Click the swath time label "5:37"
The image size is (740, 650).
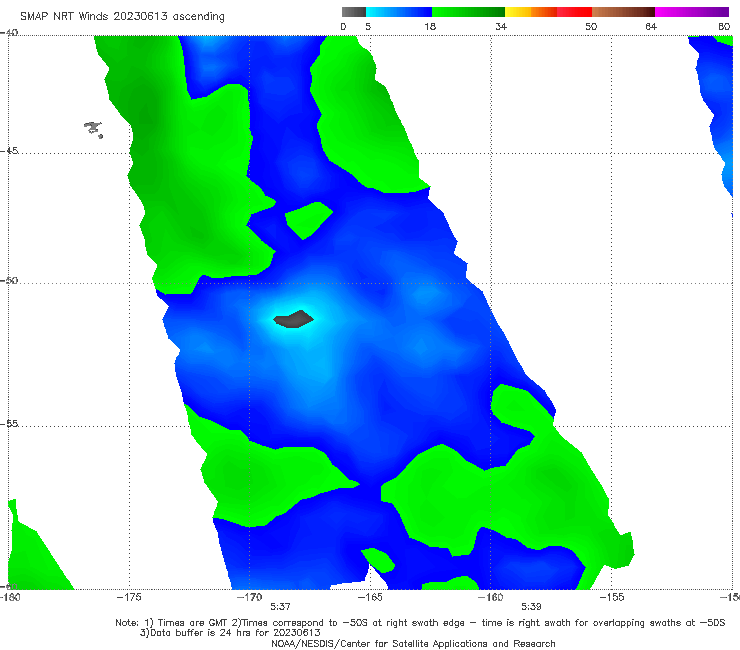(280, 607)
